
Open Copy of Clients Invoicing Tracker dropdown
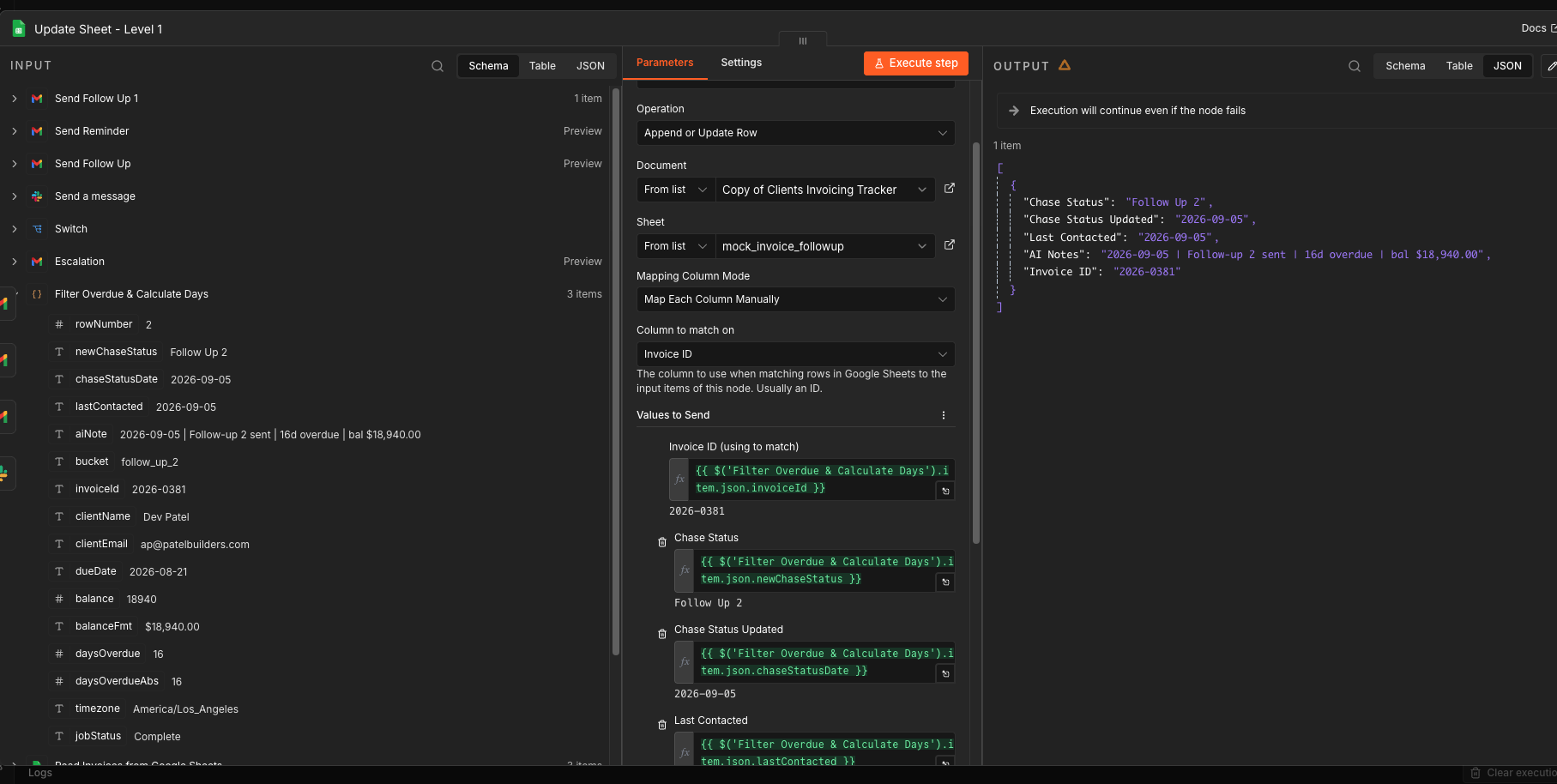click(x=825, y=190)
